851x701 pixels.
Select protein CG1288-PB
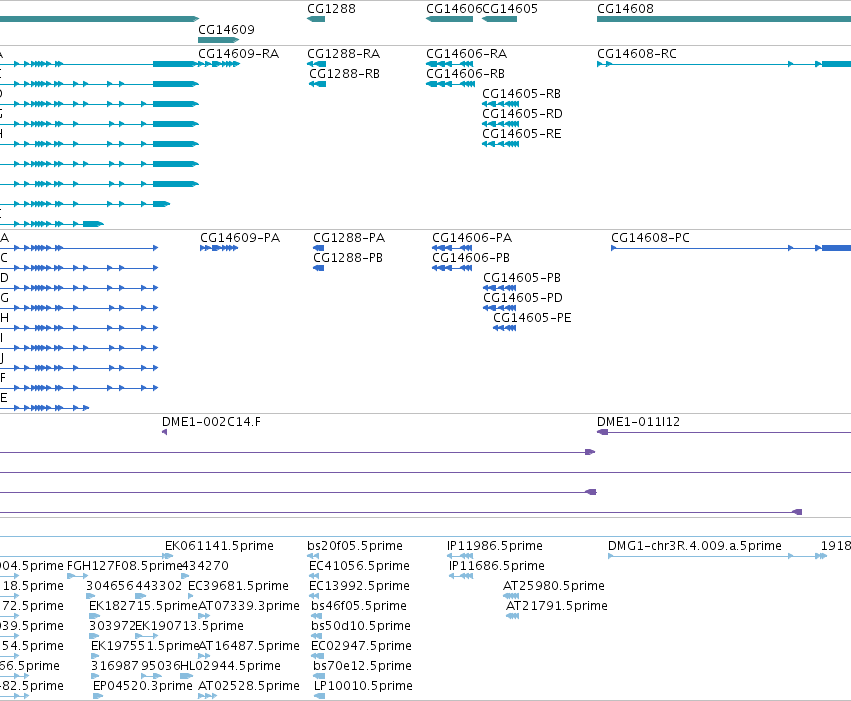[348, 258]
